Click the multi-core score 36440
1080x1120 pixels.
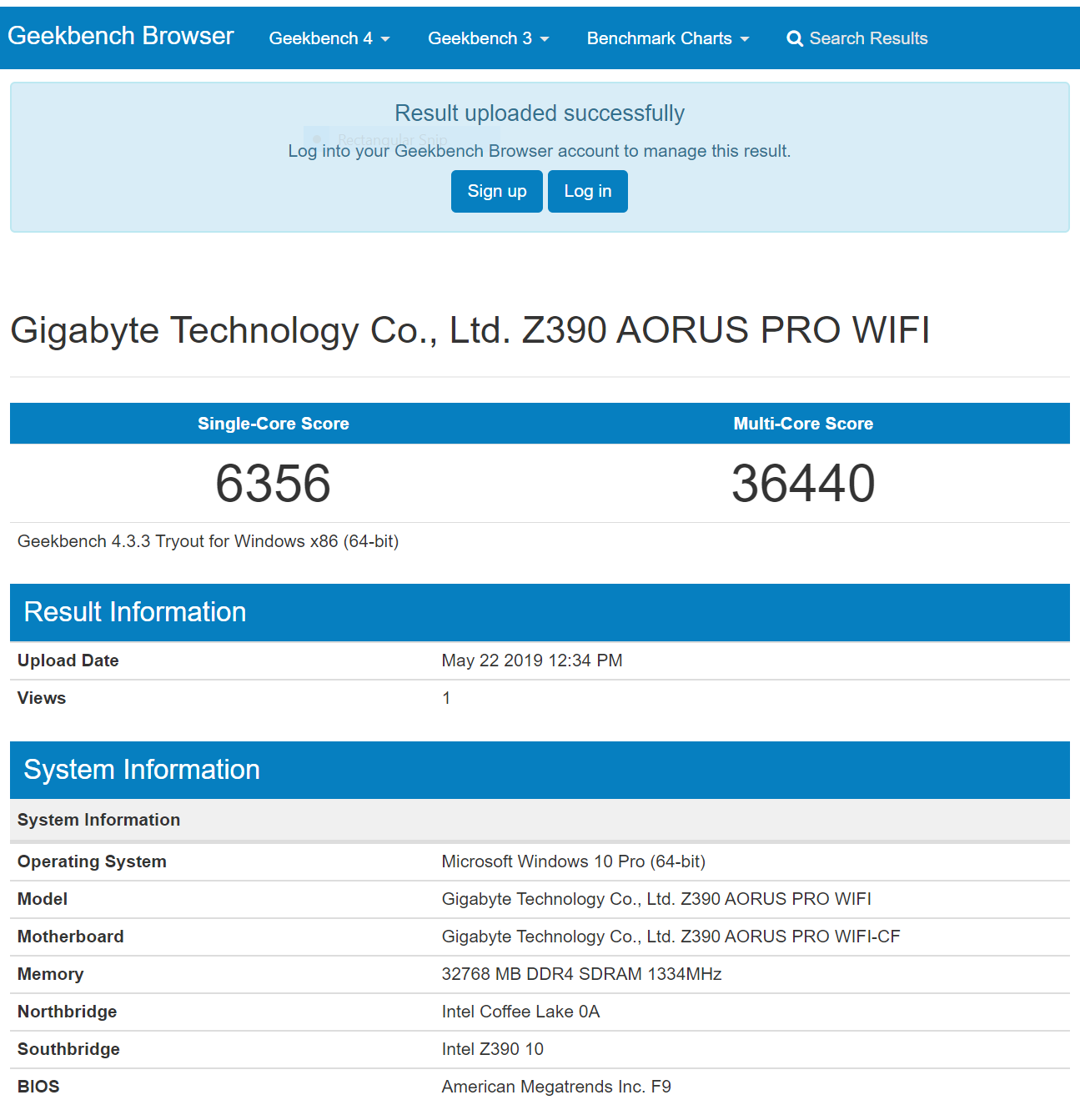803,484
